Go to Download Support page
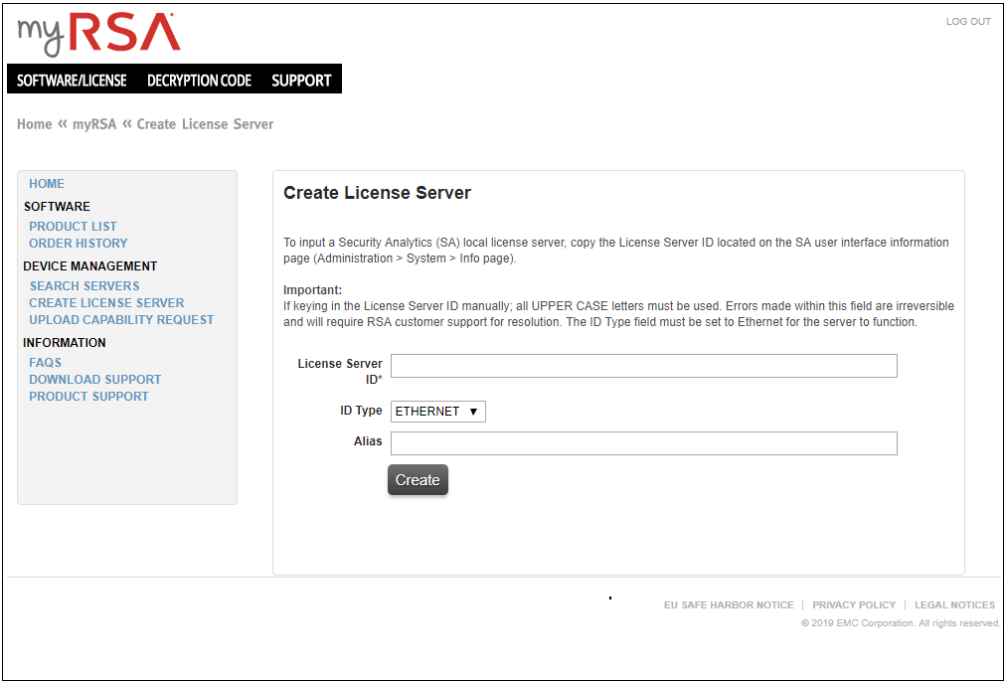The image size is (1008, 685). pyautogui.click(x=95, y=380)
